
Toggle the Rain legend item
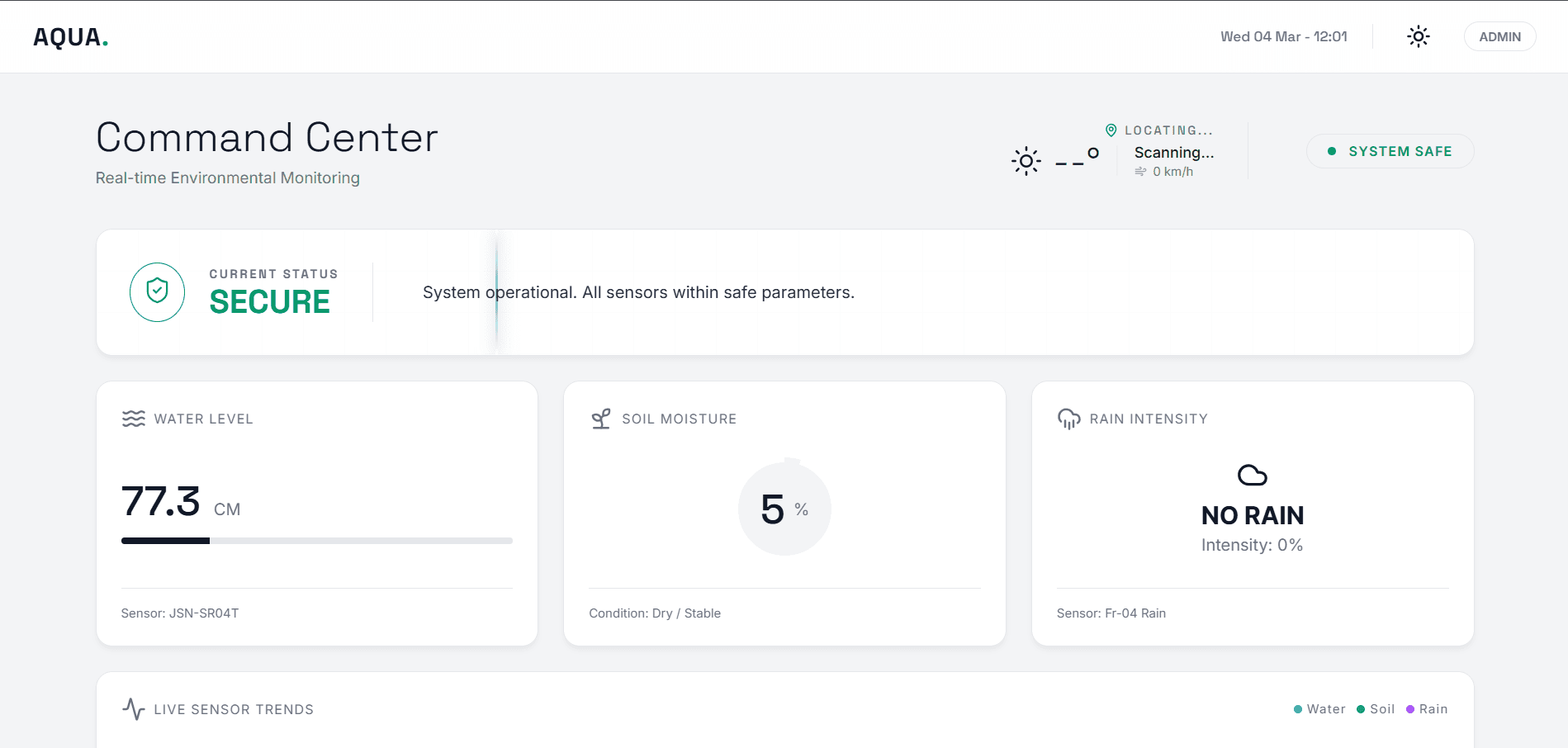pyautogui.click(x=1427, y=709)
